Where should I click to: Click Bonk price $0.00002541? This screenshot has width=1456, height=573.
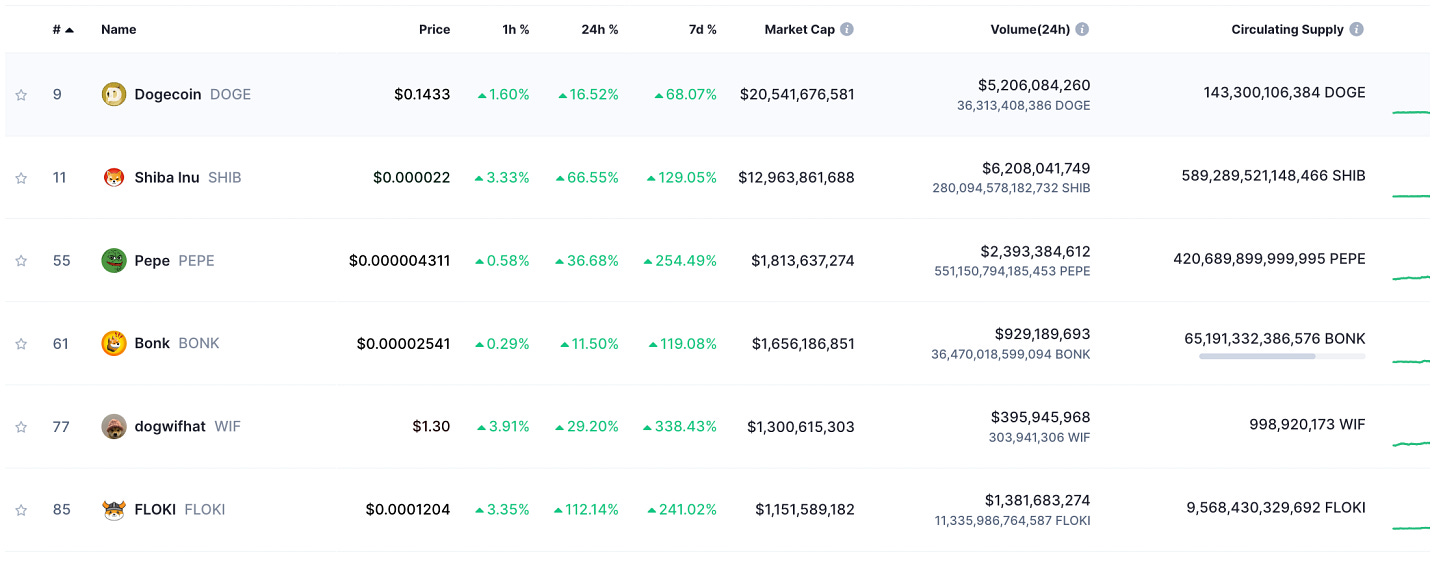coord(404,343)
